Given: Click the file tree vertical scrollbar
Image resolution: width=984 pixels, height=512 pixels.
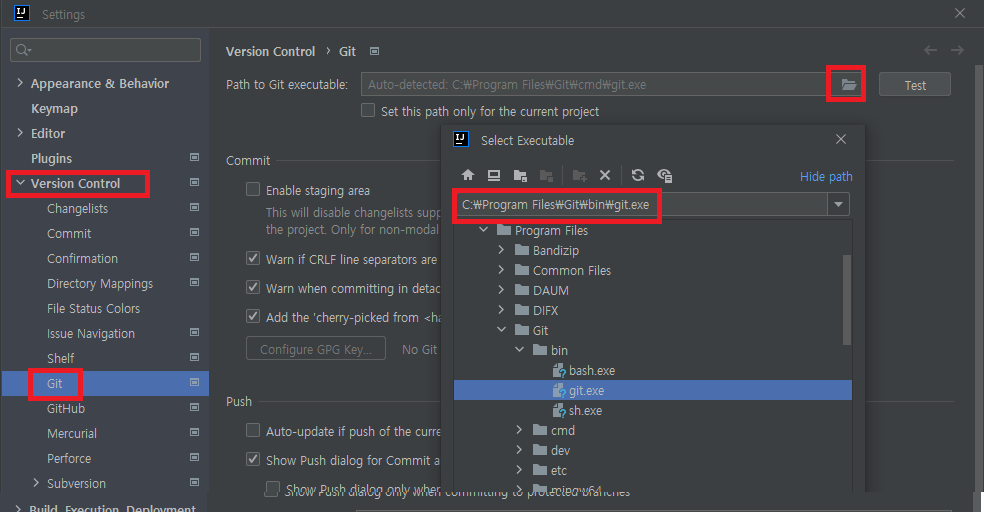Looking at the screenshot, I should click(847, 300).
